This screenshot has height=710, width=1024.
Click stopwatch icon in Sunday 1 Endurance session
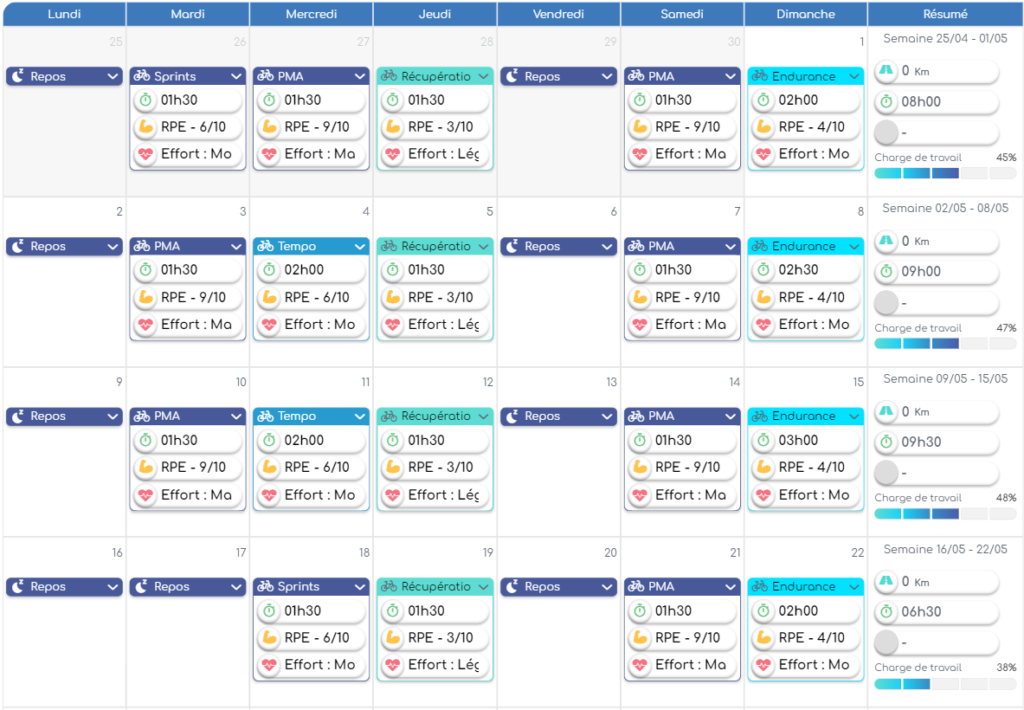pyautogui.click(x=763, y=100)
